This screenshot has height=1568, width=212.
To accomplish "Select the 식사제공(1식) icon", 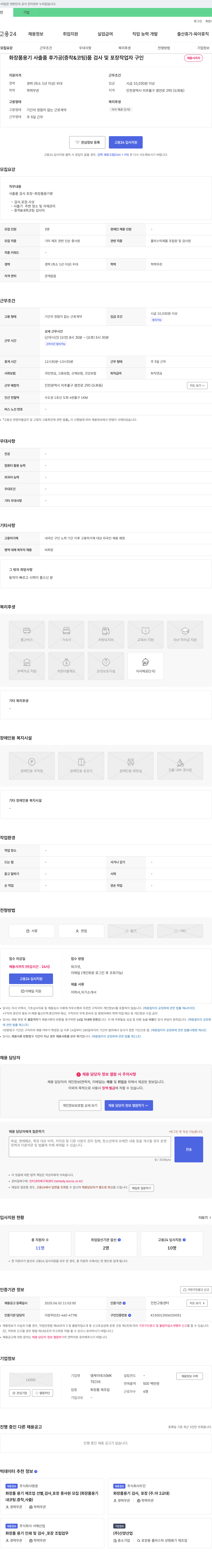I will (146, 666).
